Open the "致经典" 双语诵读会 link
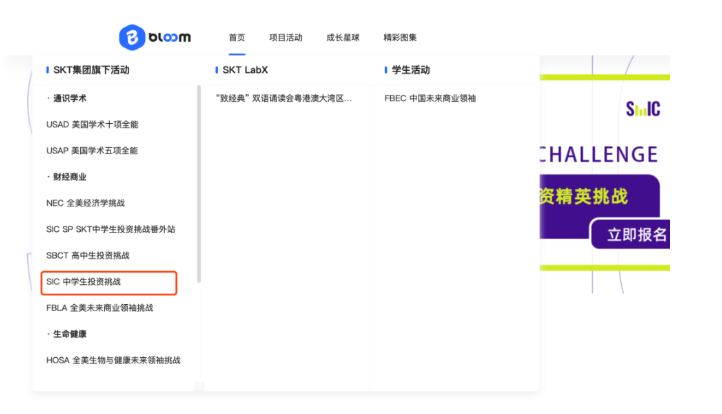This screenshot has width=722, height=414. click(284, 98)
